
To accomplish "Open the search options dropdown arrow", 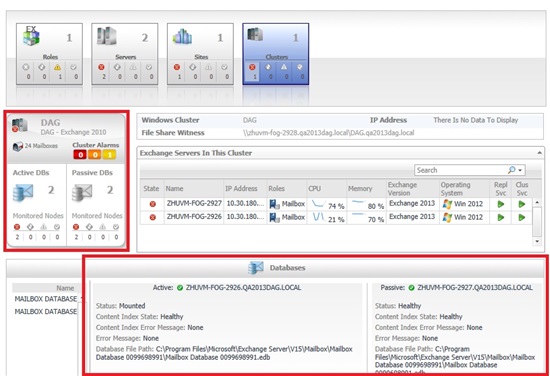I will tap(520, 170).
